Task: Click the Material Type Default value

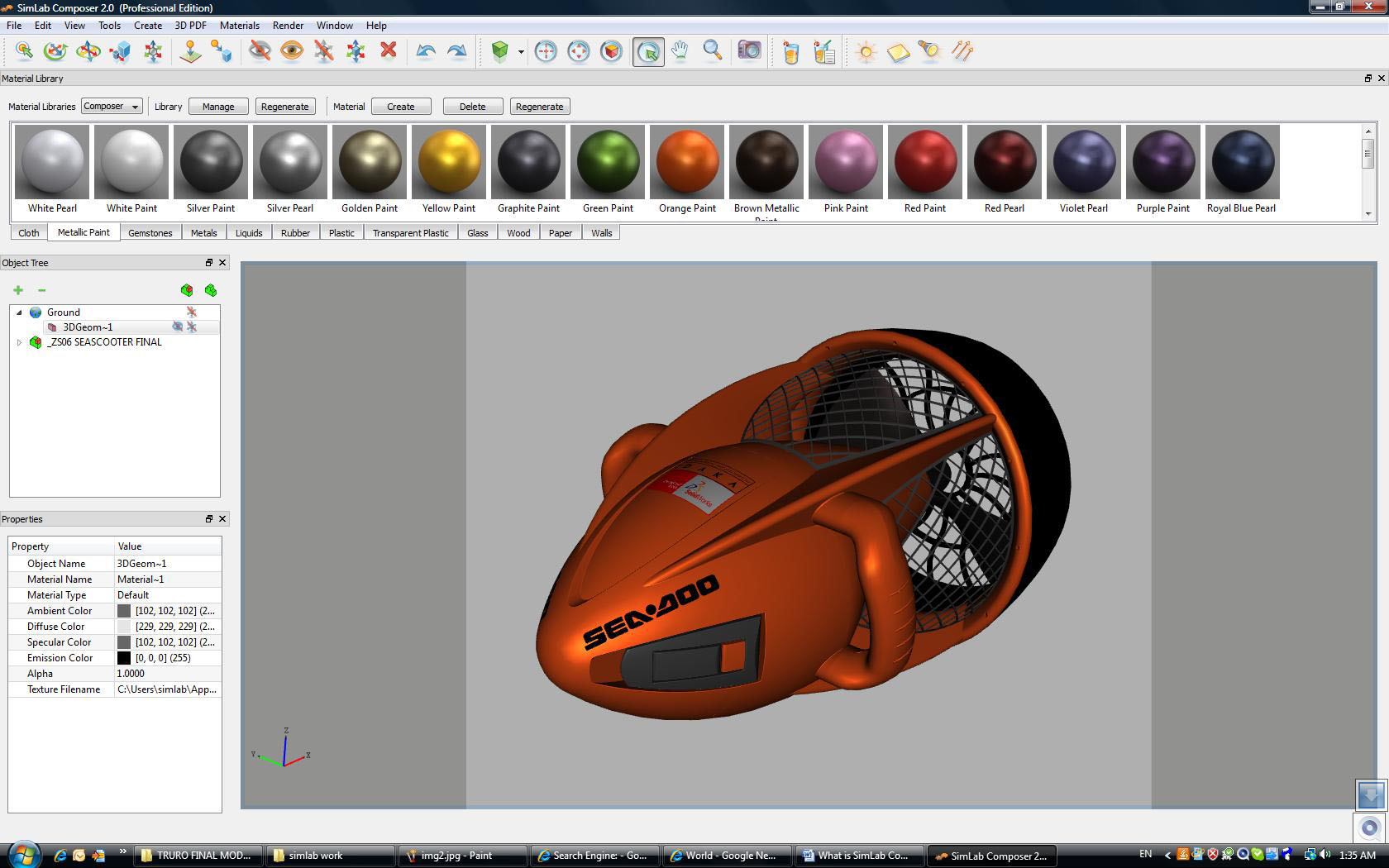Action: pos(168,595)
